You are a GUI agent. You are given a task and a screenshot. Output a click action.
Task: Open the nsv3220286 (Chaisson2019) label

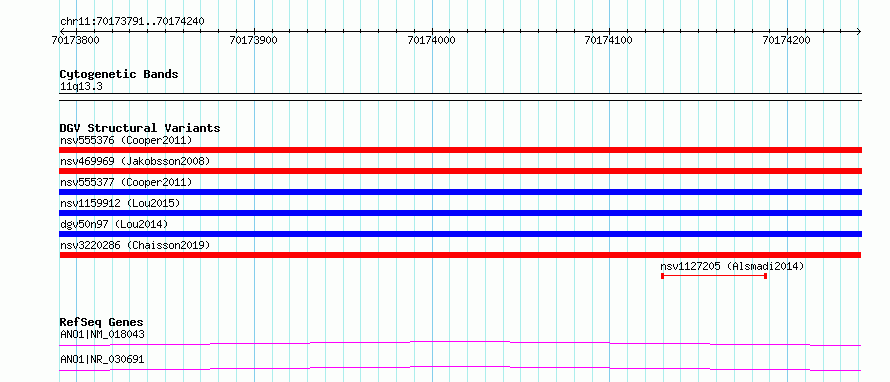pyautogui.click(x=135, y=245)
